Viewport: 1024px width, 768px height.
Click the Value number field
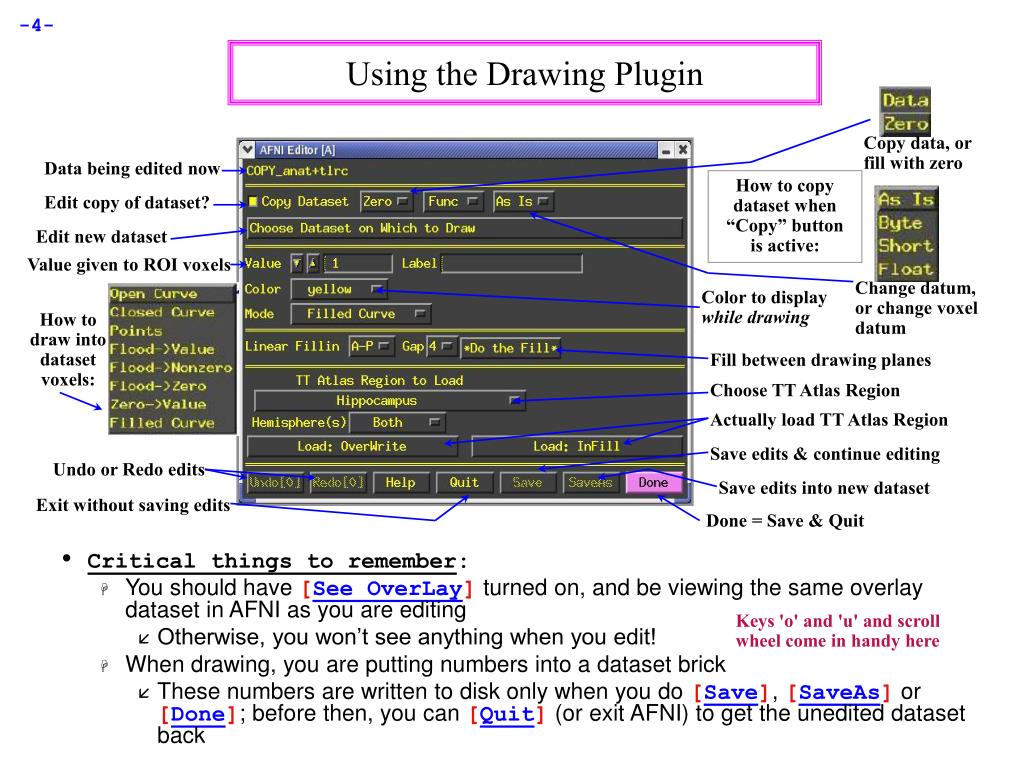(358, 264)
